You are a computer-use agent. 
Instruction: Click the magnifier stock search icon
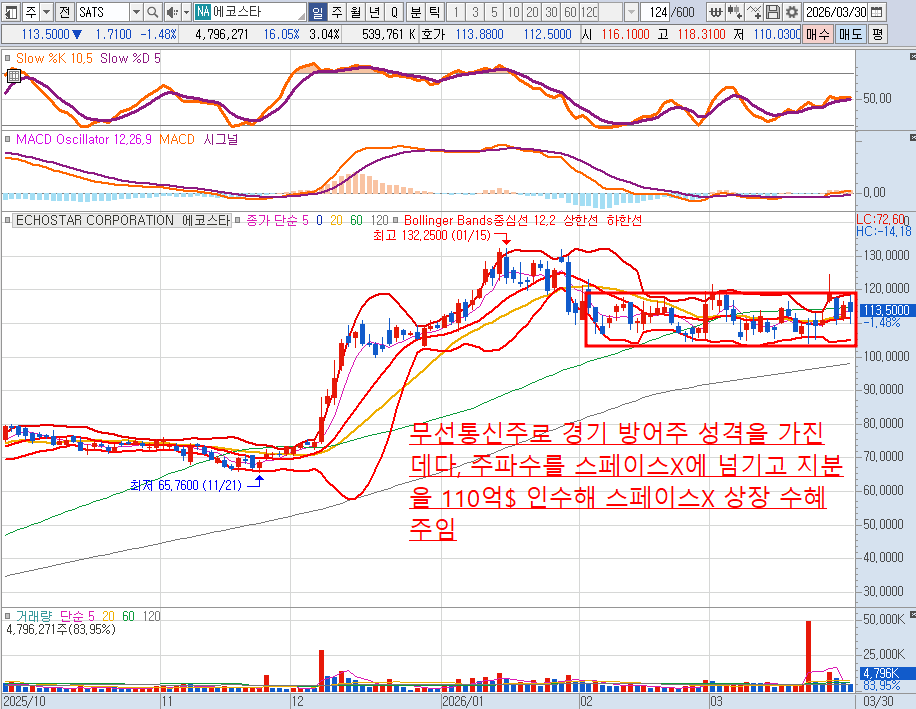152,12
